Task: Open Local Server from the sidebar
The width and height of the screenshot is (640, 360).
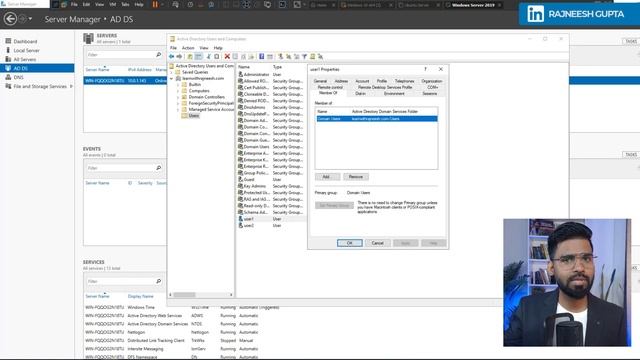Action: pyautogui.click(x=27, y=50)
